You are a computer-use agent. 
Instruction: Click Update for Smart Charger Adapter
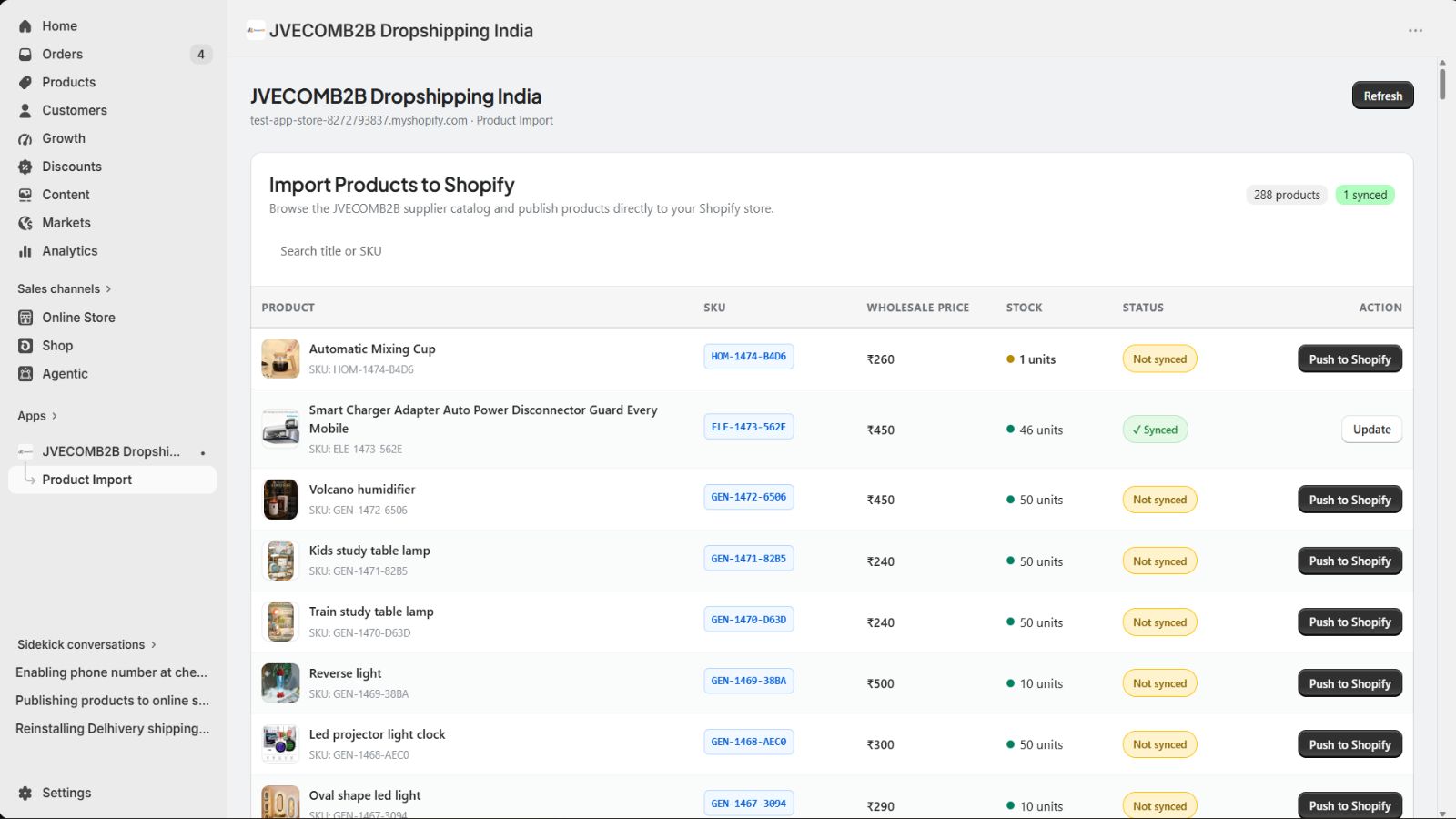(1371, 430)
